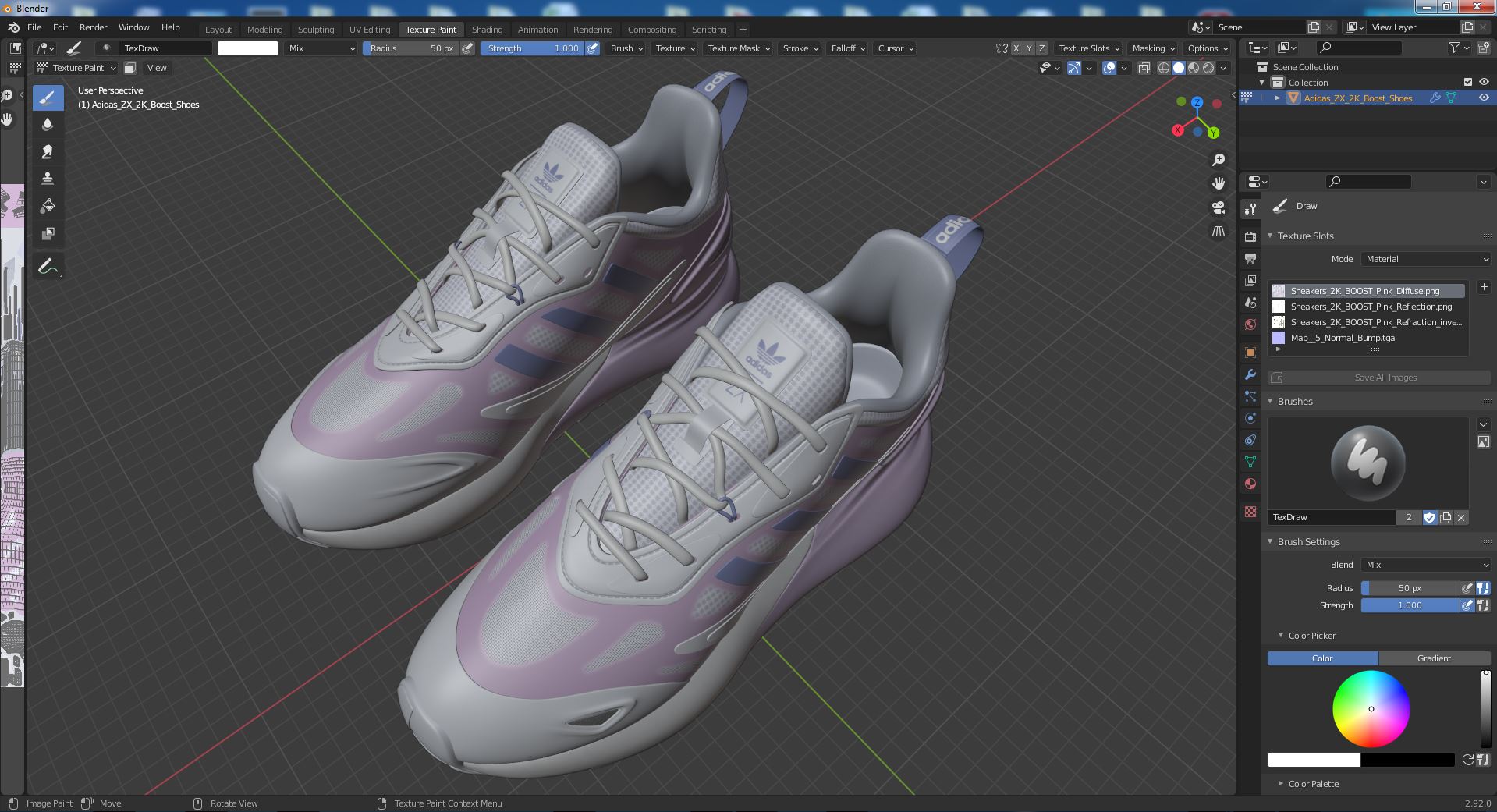
Task: Toggle the camera view icon
Action: tap(1218, 207)
